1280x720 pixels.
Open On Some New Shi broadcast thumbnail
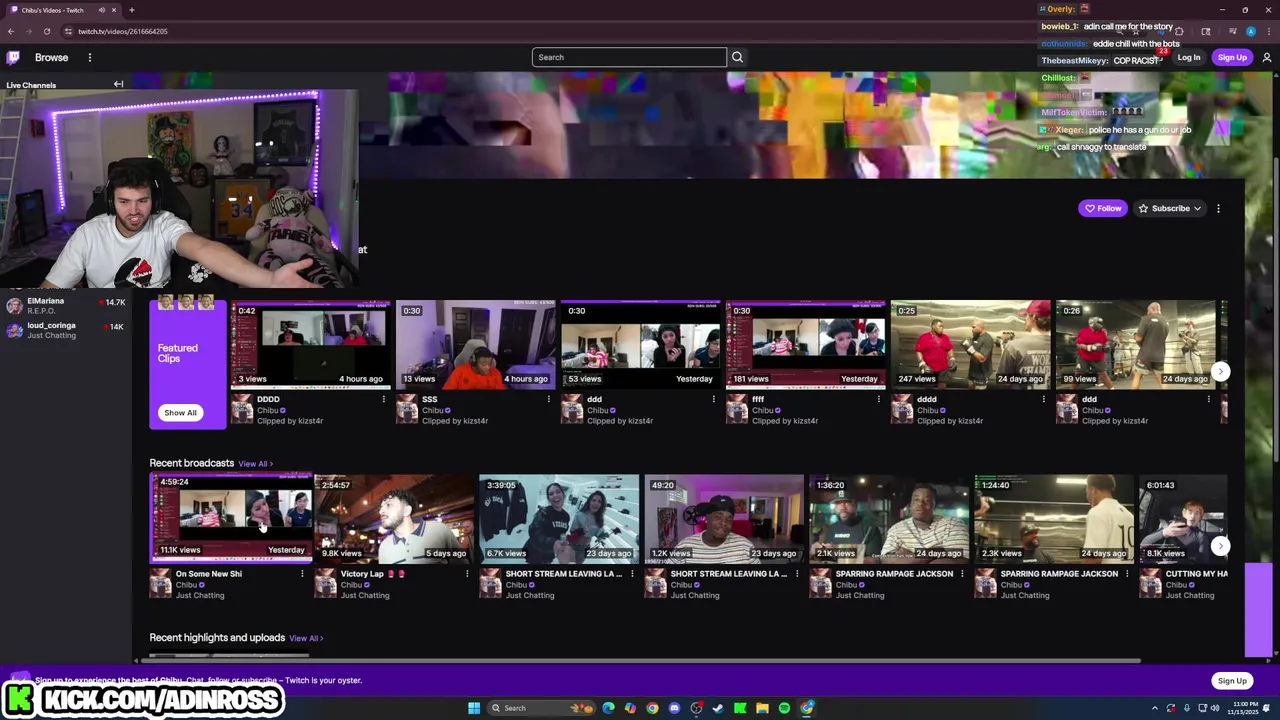pyautogui.click(x=231, y=518)
